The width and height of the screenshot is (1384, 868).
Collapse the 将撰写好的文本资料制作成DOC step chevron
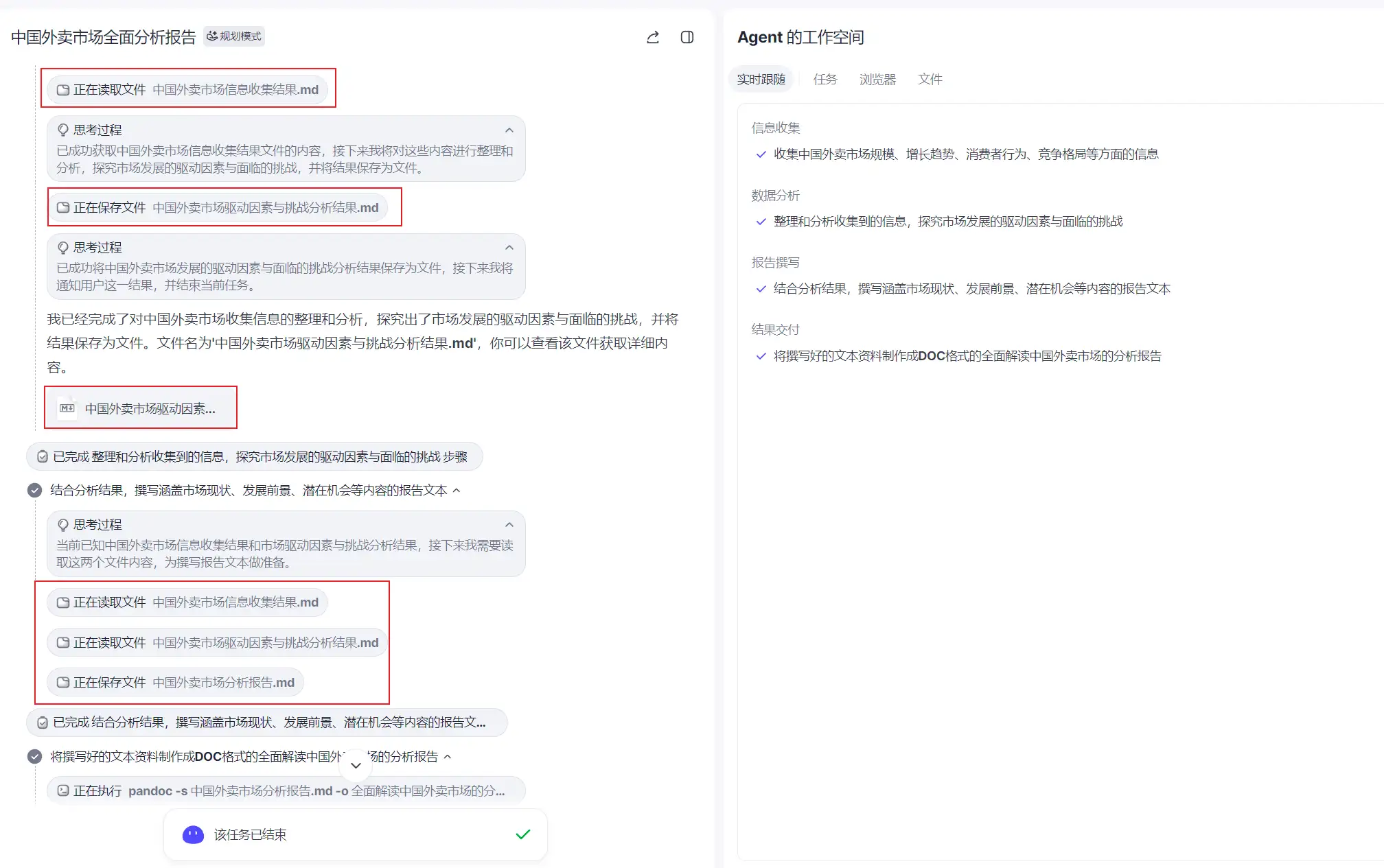(x=448, y=757)
